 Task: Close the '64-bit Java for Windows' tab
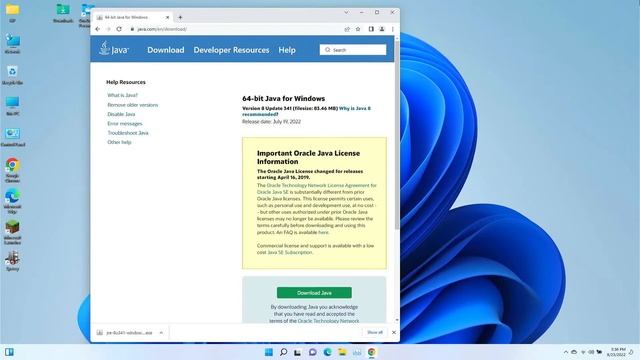click(x=167, y=18)
